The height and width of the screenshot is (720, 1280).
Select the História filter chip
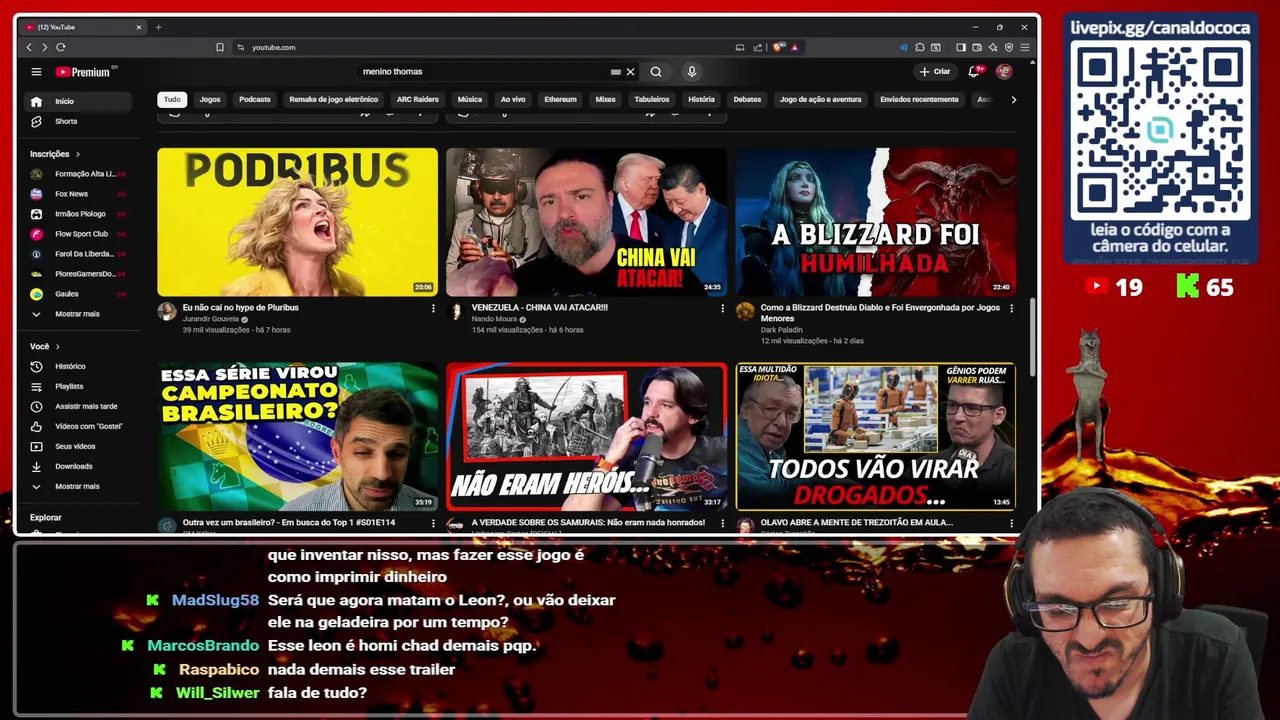(702, 99)
